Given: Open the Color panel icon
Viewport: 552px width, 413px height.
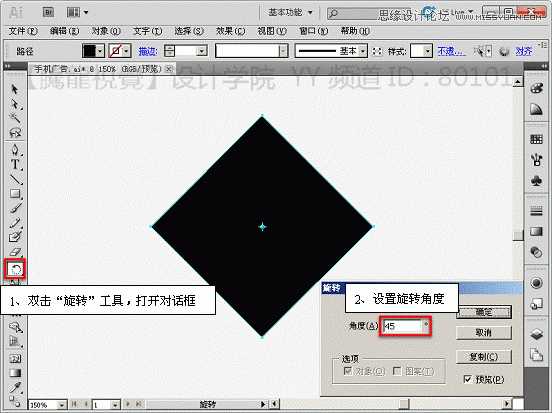Looking at the screenshot, I should coord(536,88).
